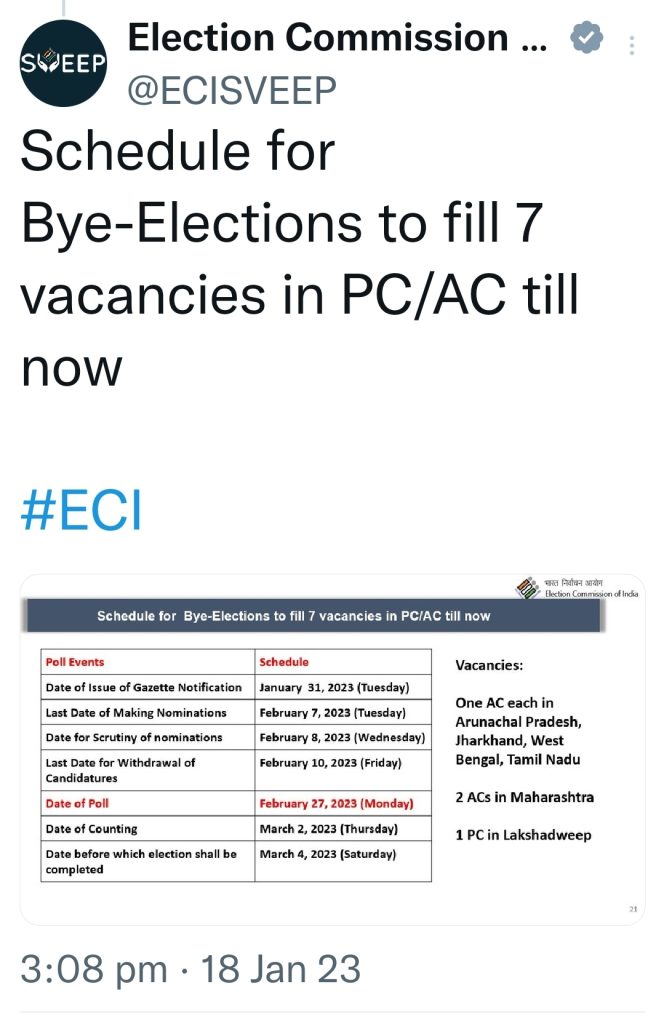Click the dark title banner in the image
Viewport: 664px width, 1024px height.
[x=313, y=616]
